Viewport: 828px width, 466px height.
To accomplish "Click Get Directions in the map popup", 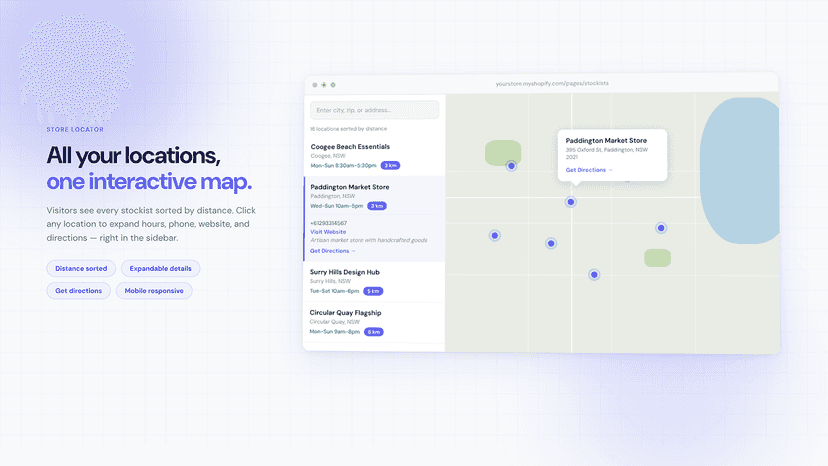I will coord(589,170).
